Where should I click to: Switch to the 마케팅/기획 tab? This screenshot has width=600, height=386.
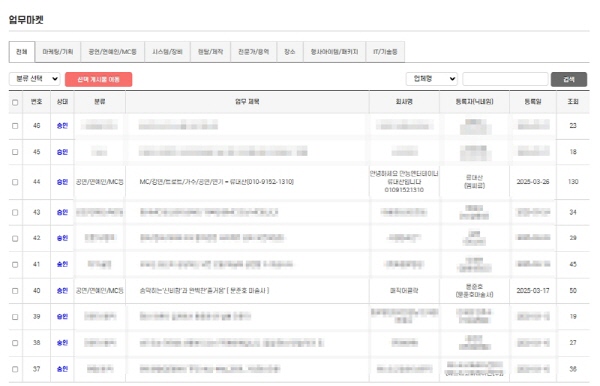(x=58, y=52)
